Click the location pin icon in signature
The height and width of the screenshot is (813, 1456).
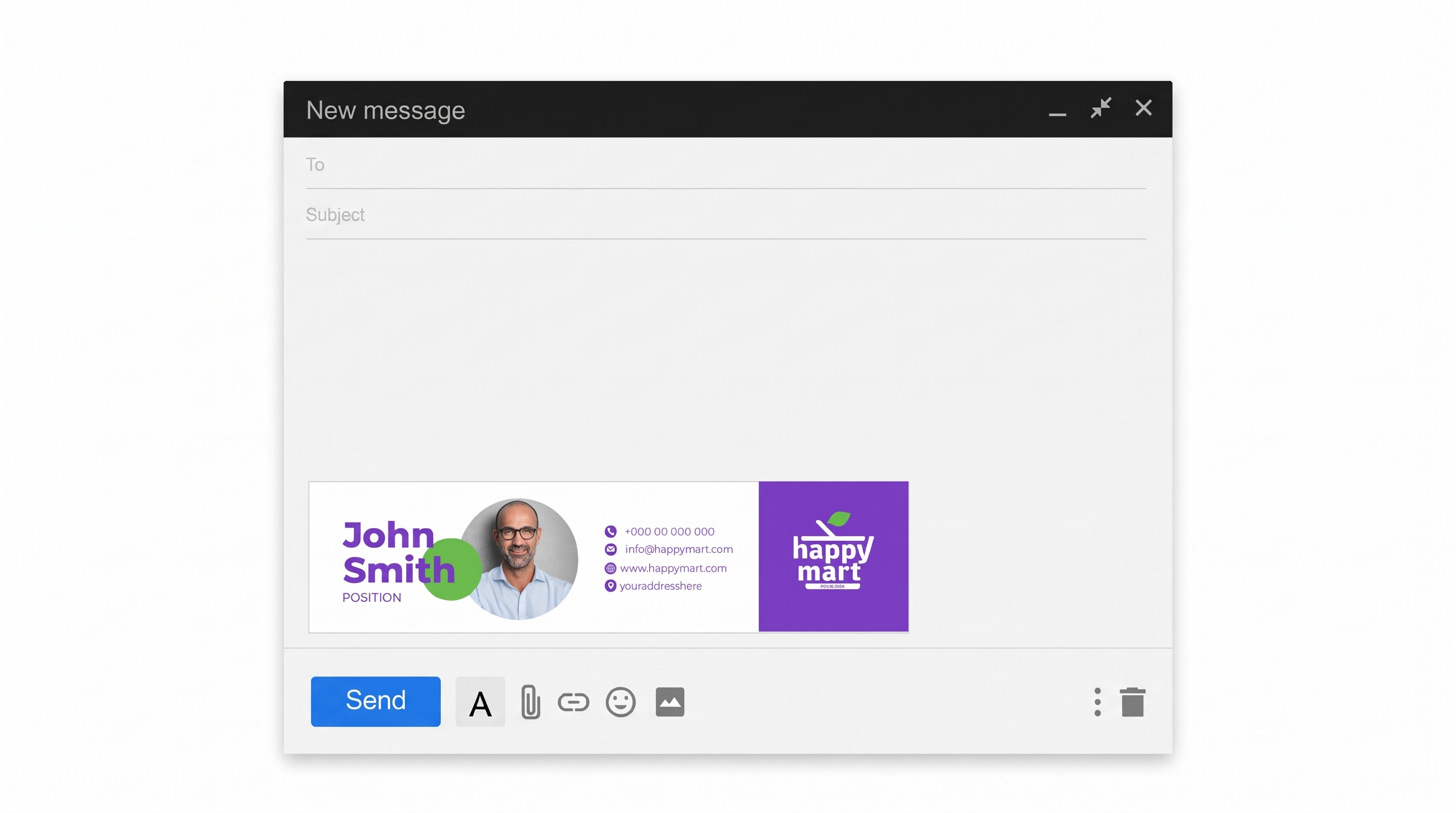point(610,586)
